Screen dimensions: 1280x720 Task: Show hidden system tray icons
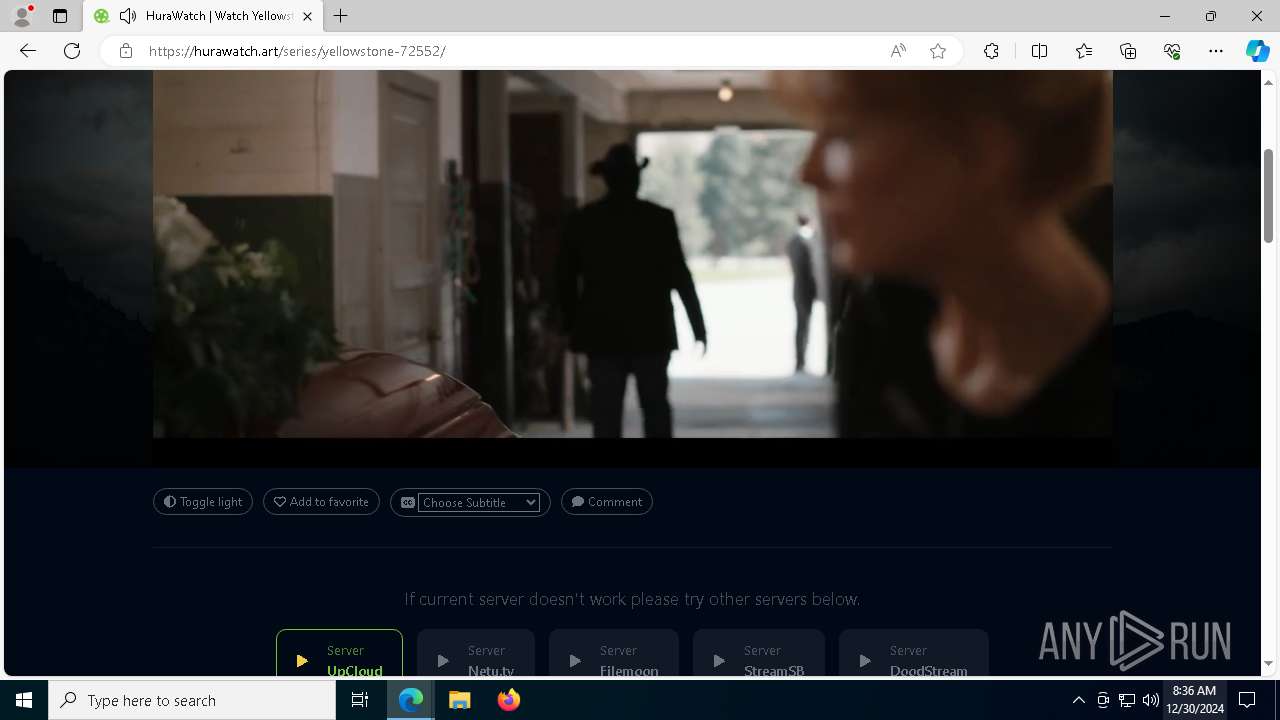pos(1078,700)
